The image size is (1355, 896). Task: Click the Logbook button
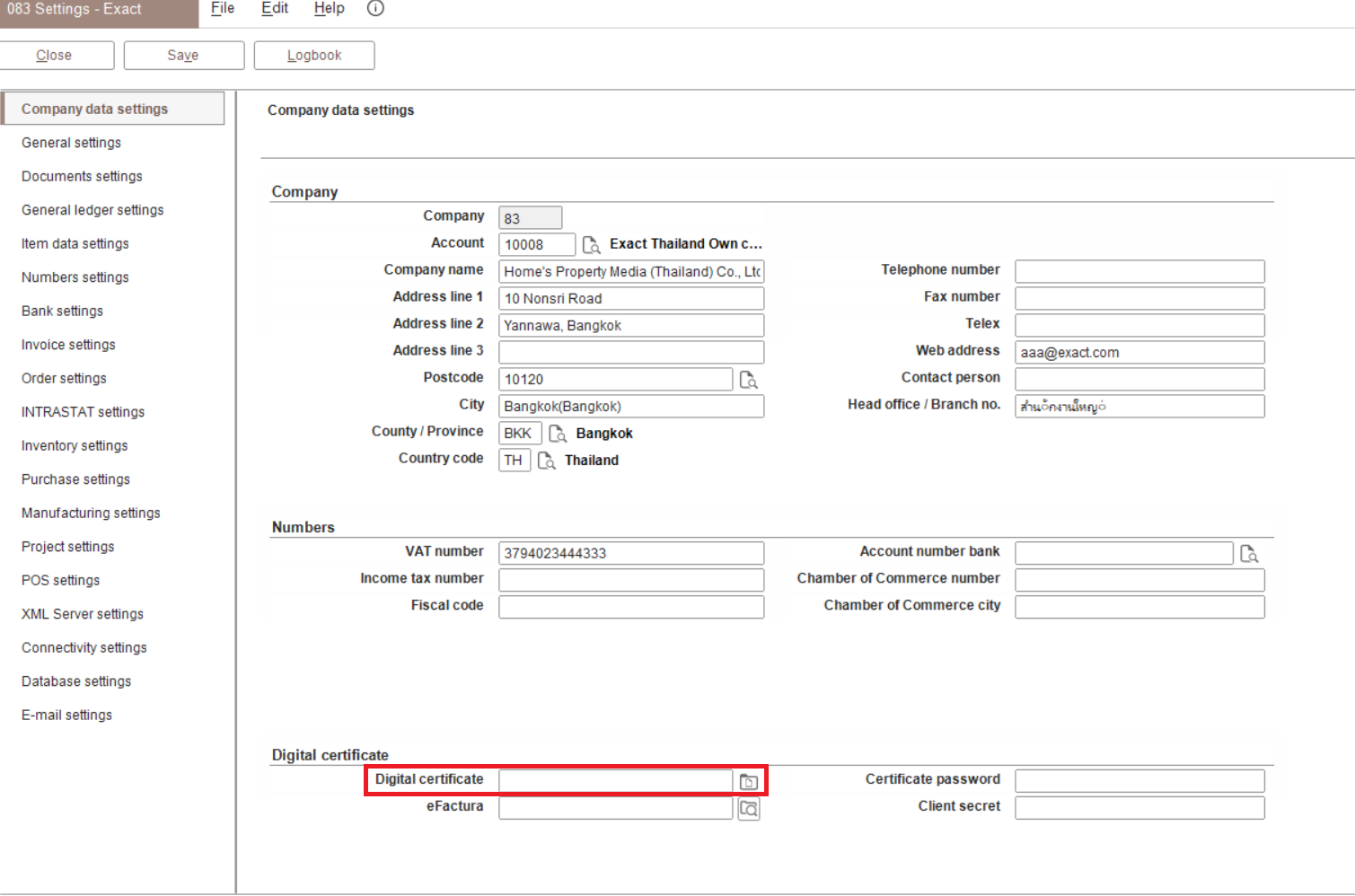[x=314, y=55]
